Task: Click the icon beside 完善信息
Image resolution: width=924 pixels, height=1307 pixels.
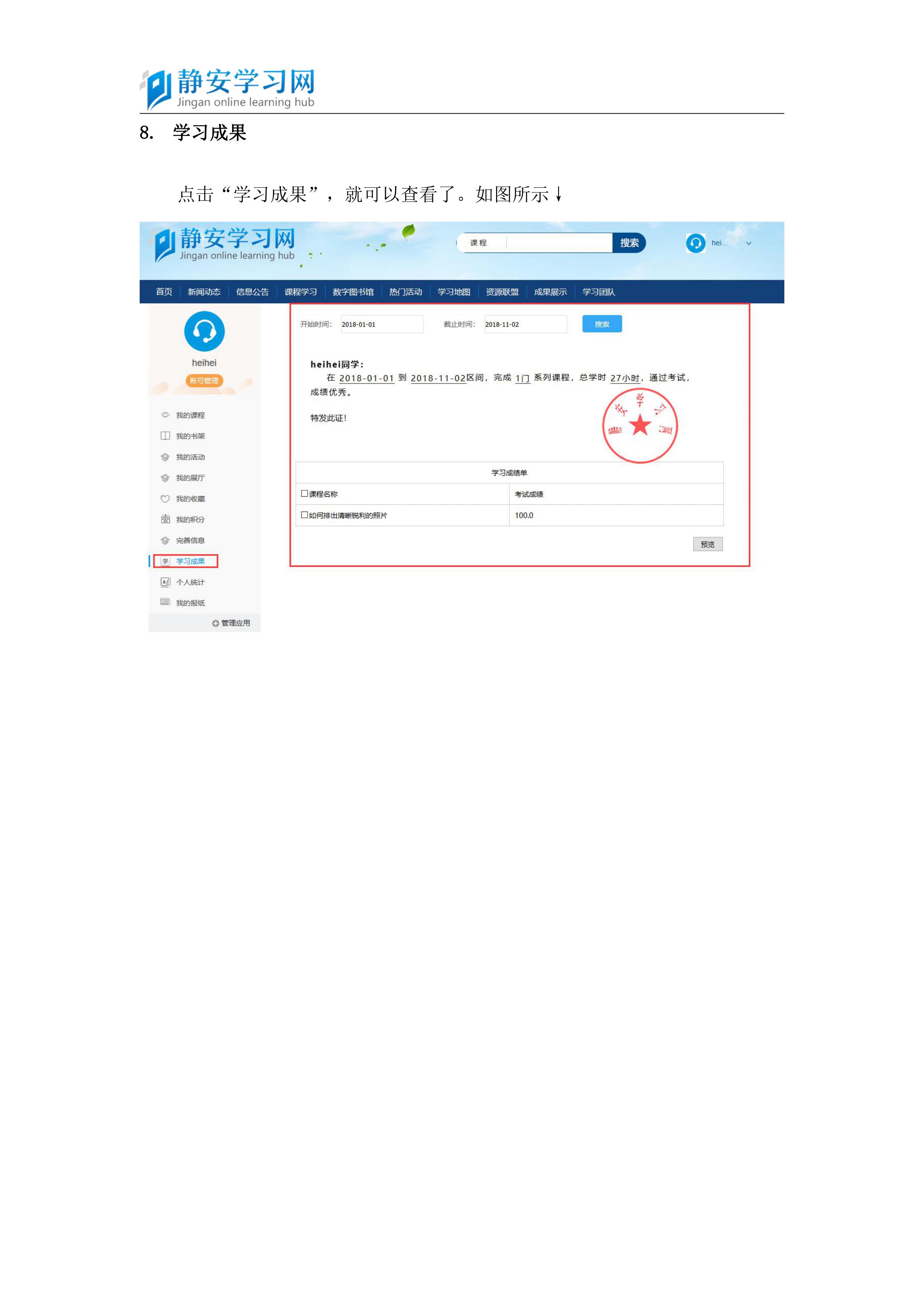Action: point(165,540)
